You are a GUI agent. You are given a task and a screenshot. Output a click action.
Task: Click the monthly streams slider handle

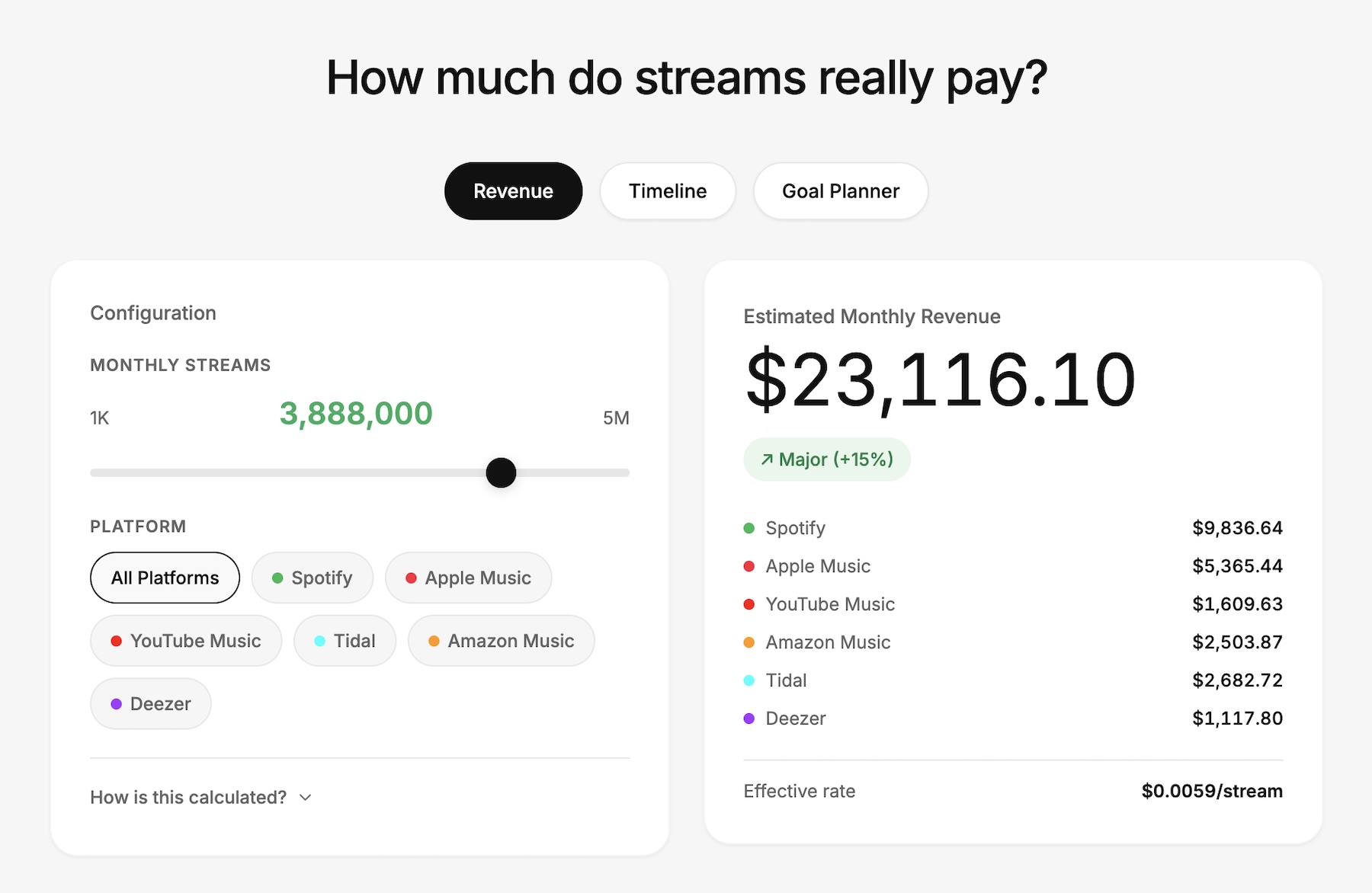click(501, 472)
